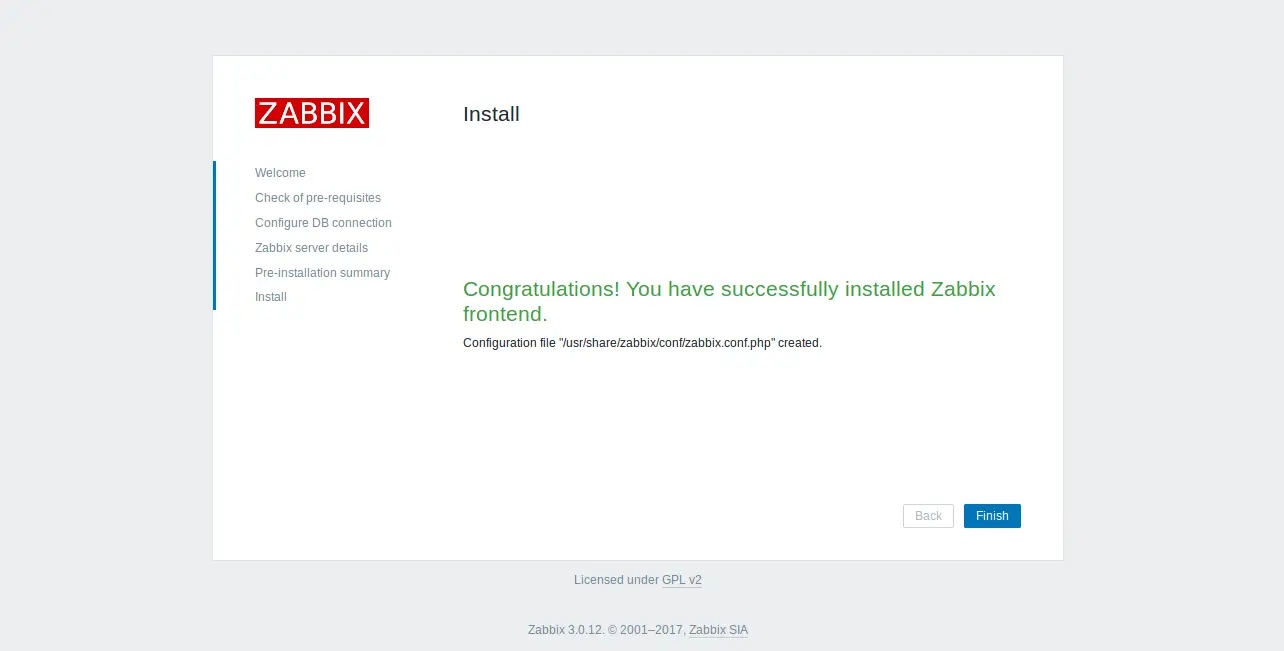The image size is (1284, 651).
Task: Click the Zabbix 3.0.12 version text
Action: [x=566, y=630]
